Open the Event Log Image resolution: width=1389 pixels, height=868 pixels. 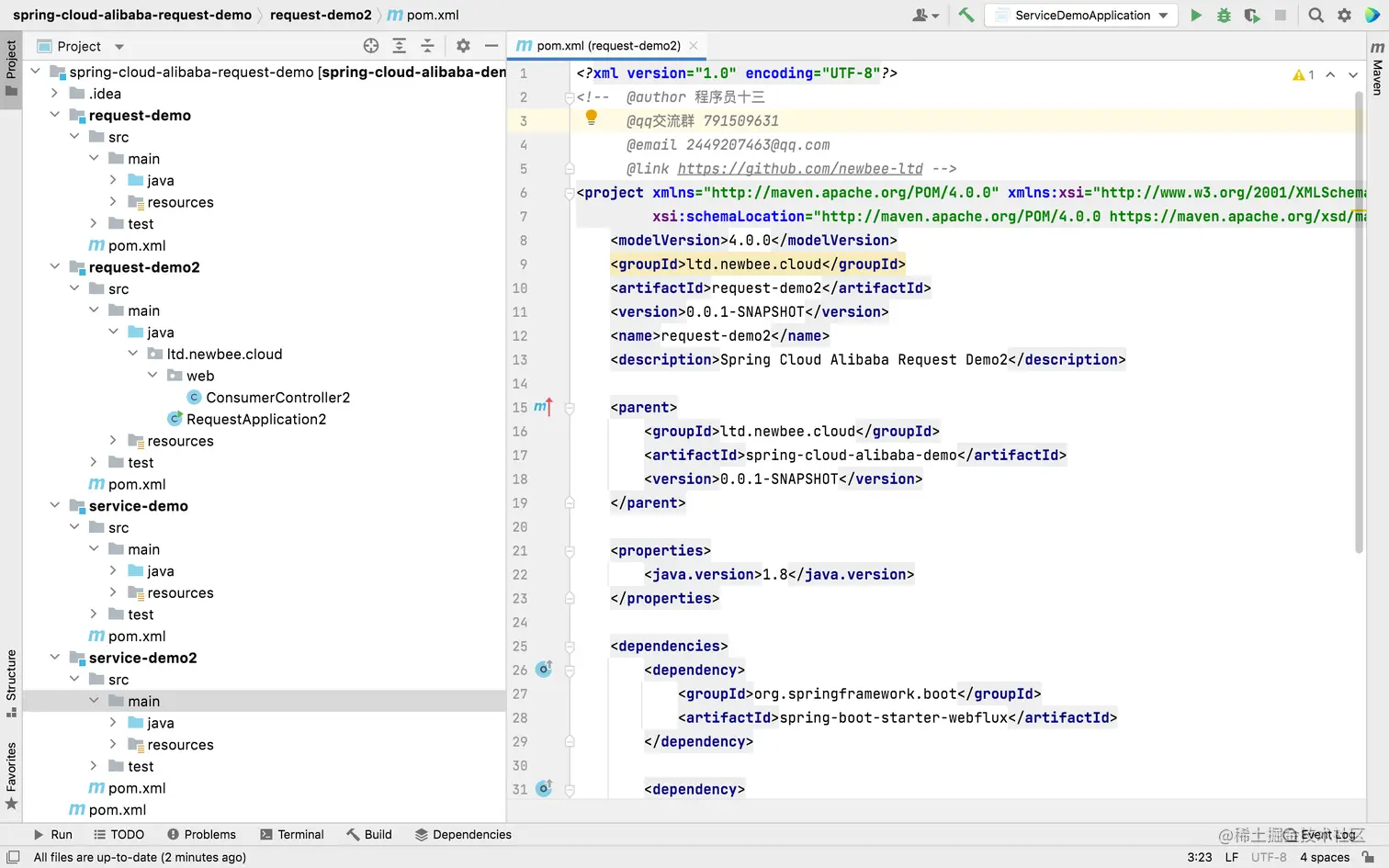1328,834
